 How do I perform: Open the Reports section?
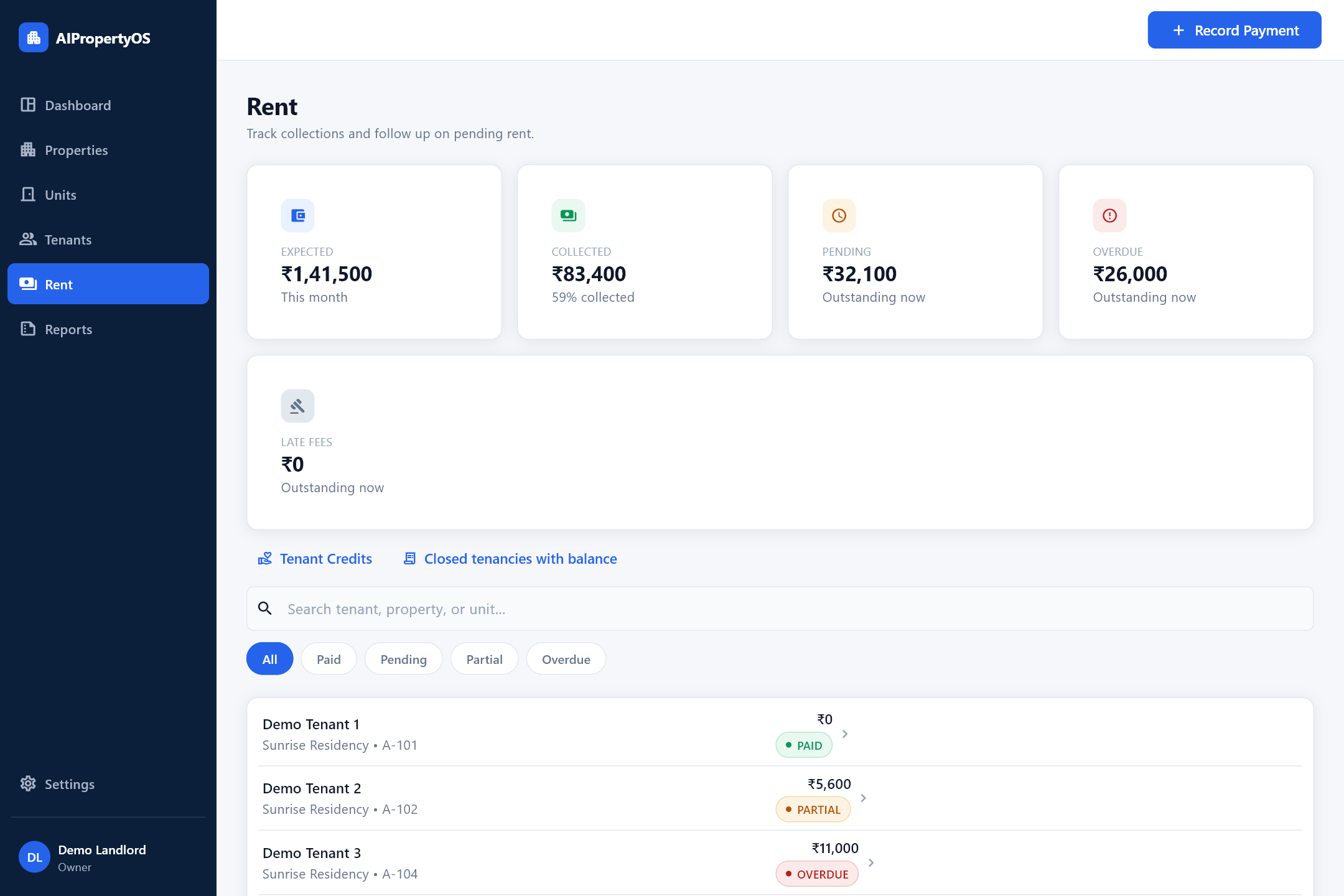coord(108,329)
